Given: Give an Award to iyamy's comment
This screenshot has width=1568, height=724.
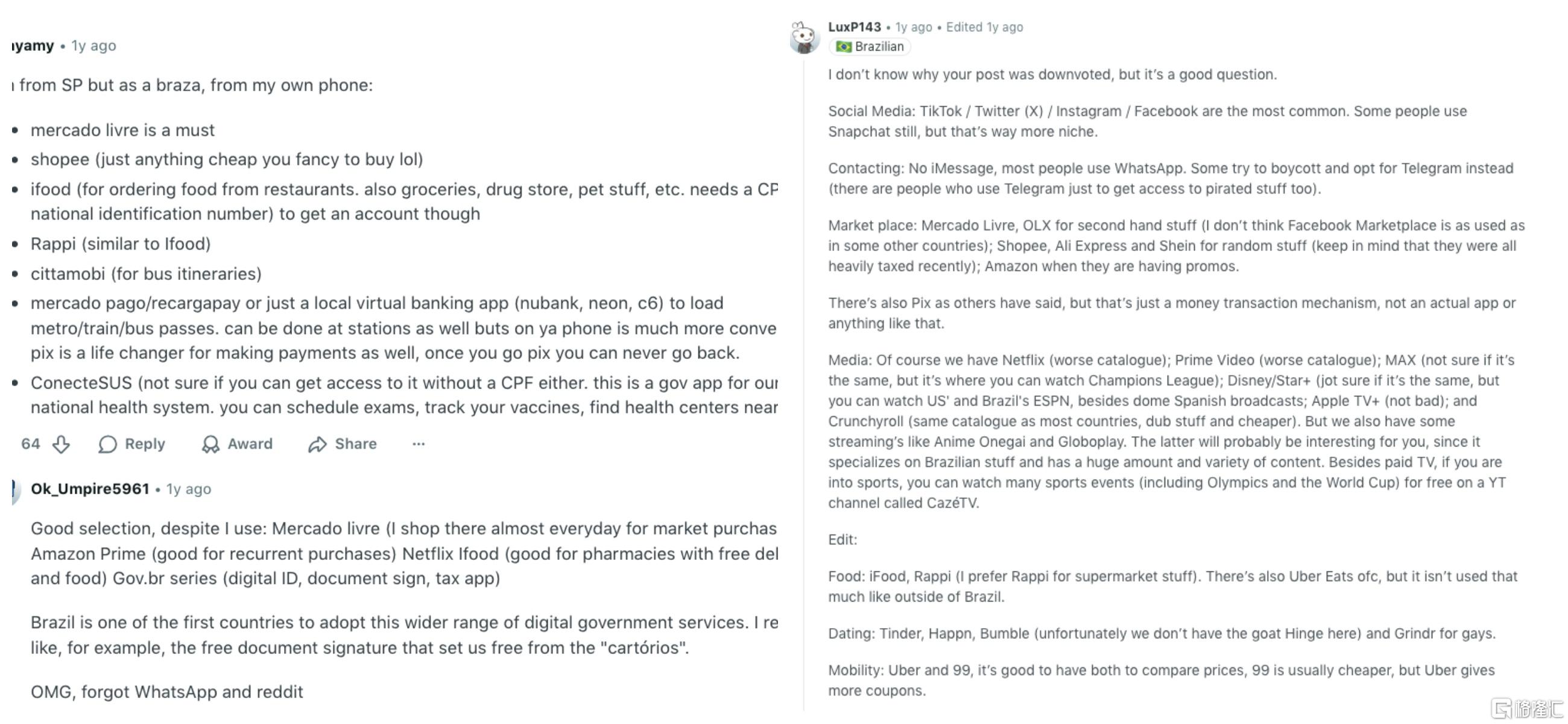Looking at the screenshot, I should [237, 445].
